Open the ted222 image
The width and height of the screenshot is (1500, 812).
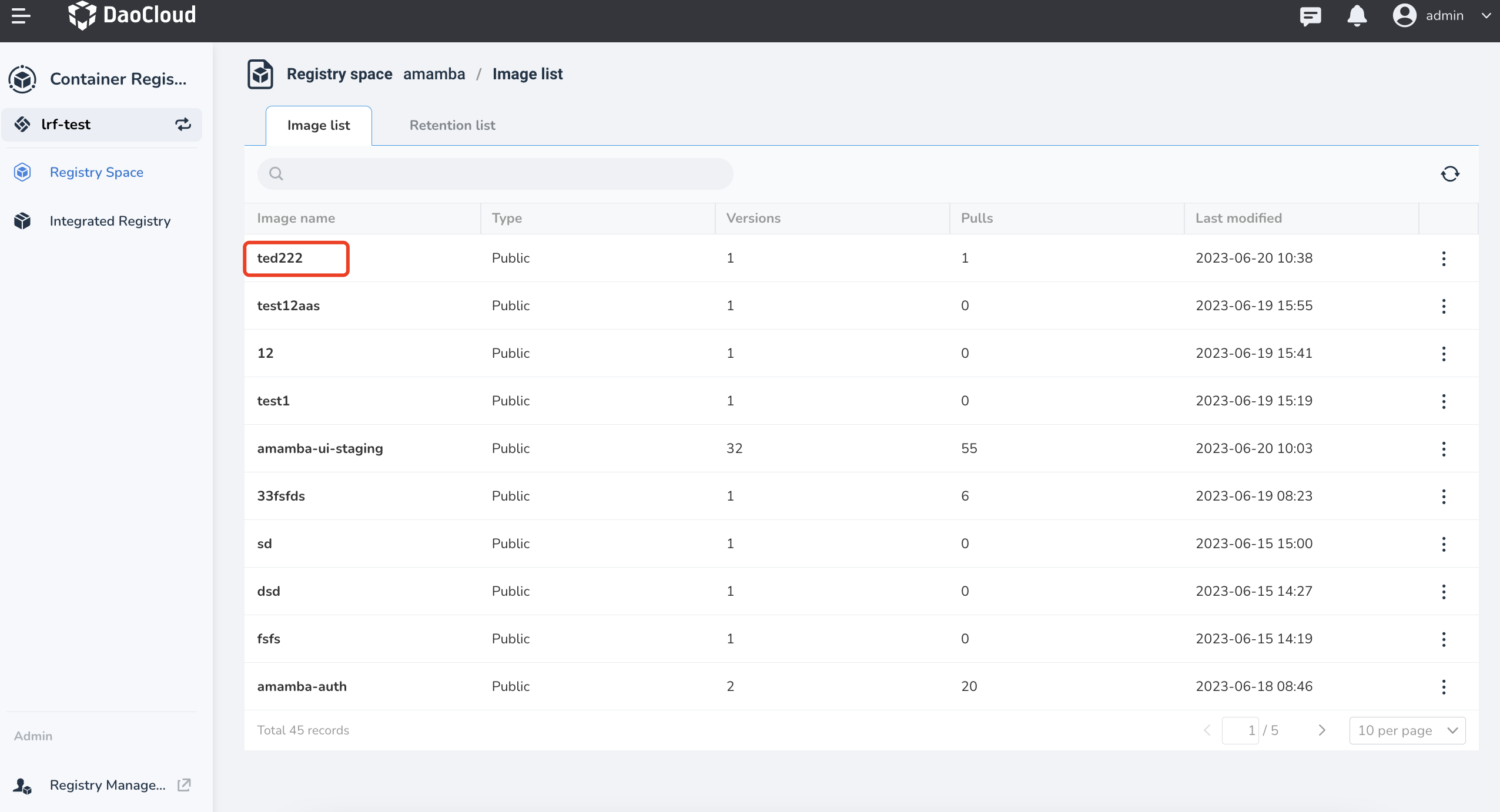280,258
